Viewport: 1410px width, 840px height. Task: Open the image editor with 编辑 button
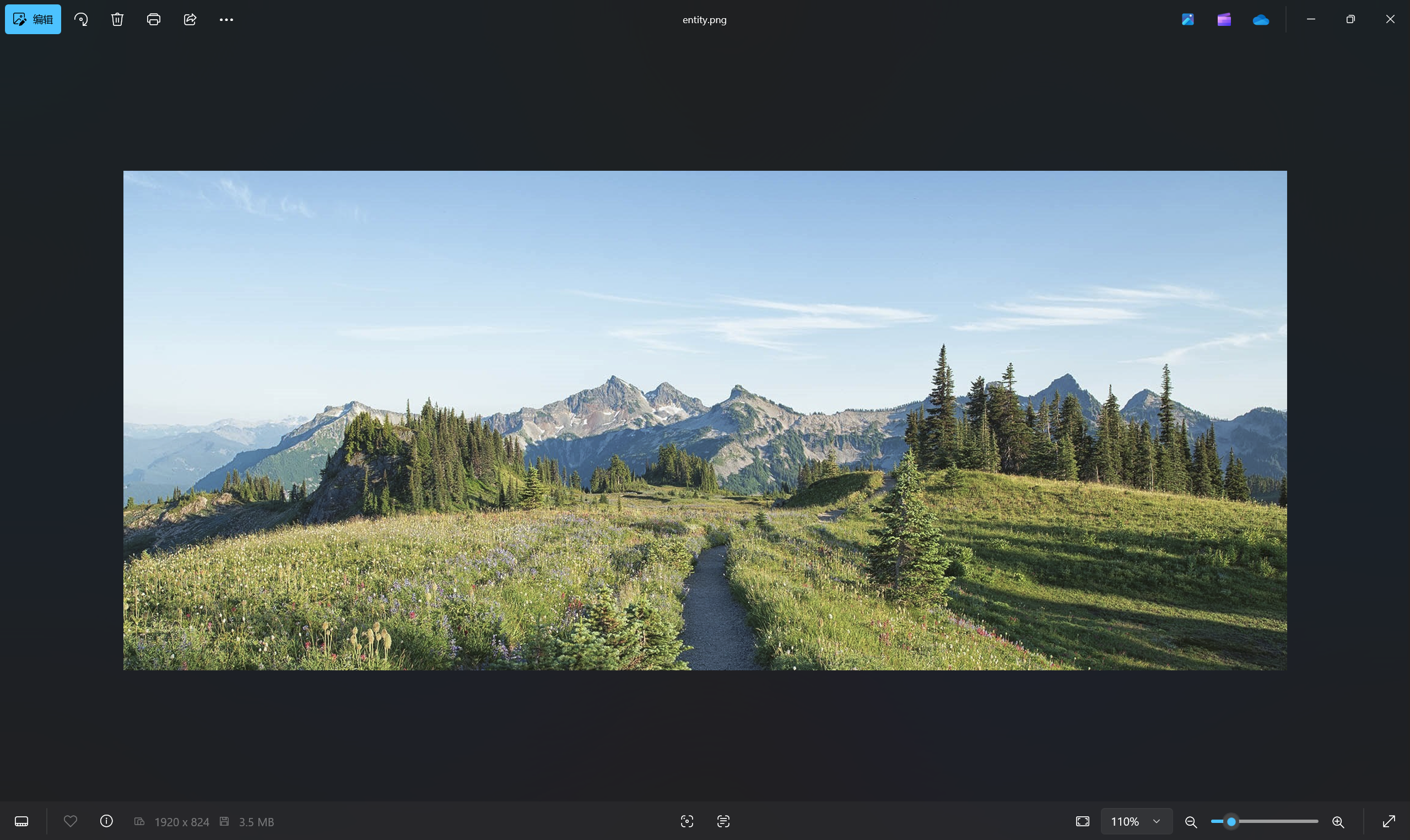(33, 19)
